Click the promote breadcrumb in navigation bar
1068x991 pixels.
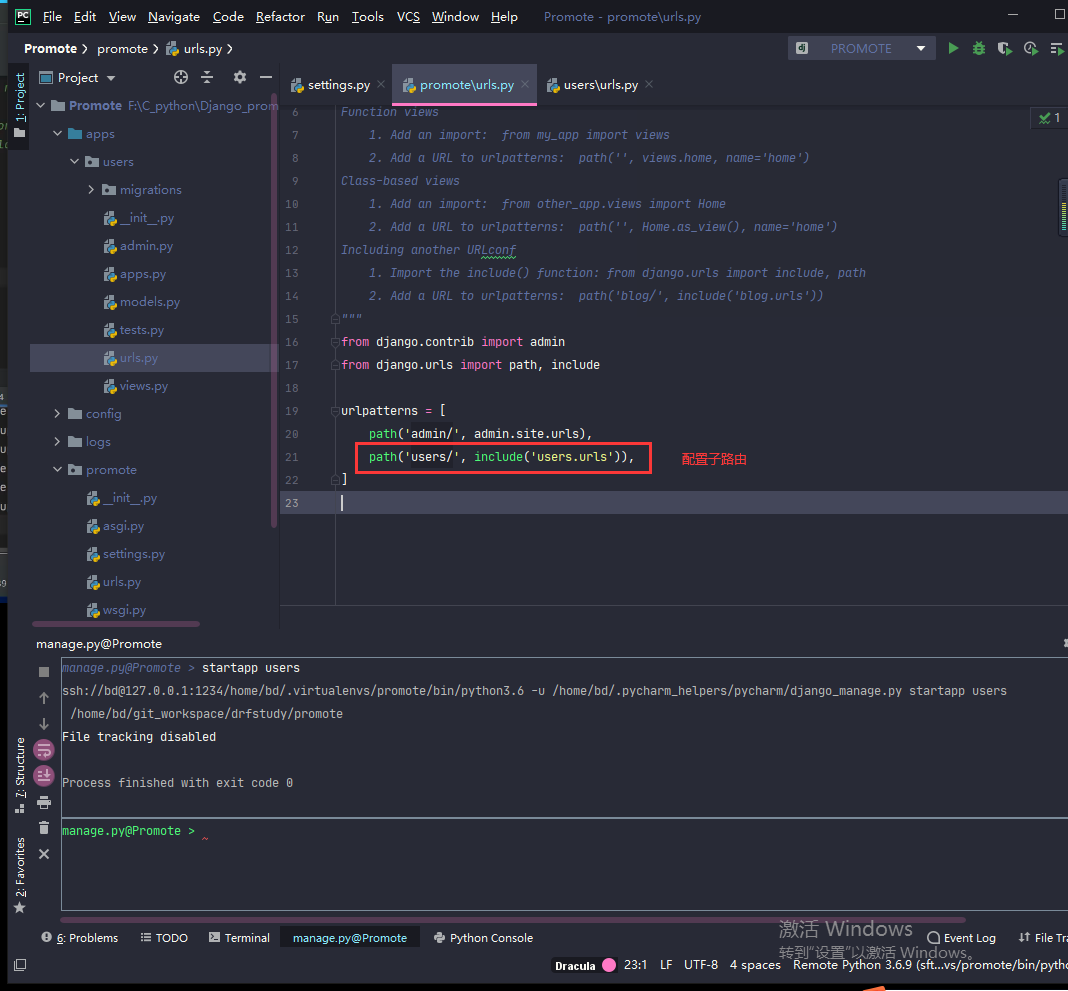click(x=122, y=48)
